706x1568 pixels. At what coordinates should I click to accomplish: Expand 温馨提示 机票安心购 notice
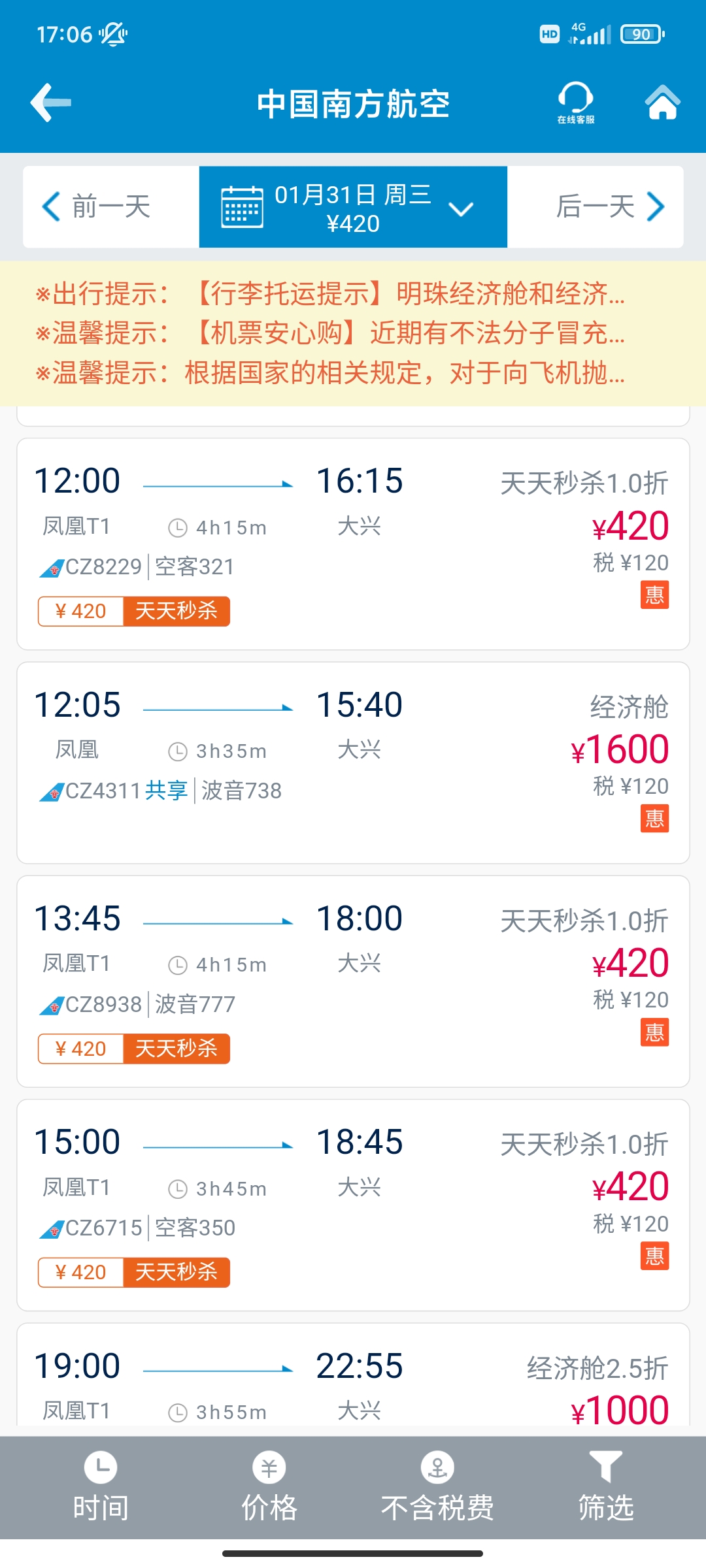pos(330,333)
